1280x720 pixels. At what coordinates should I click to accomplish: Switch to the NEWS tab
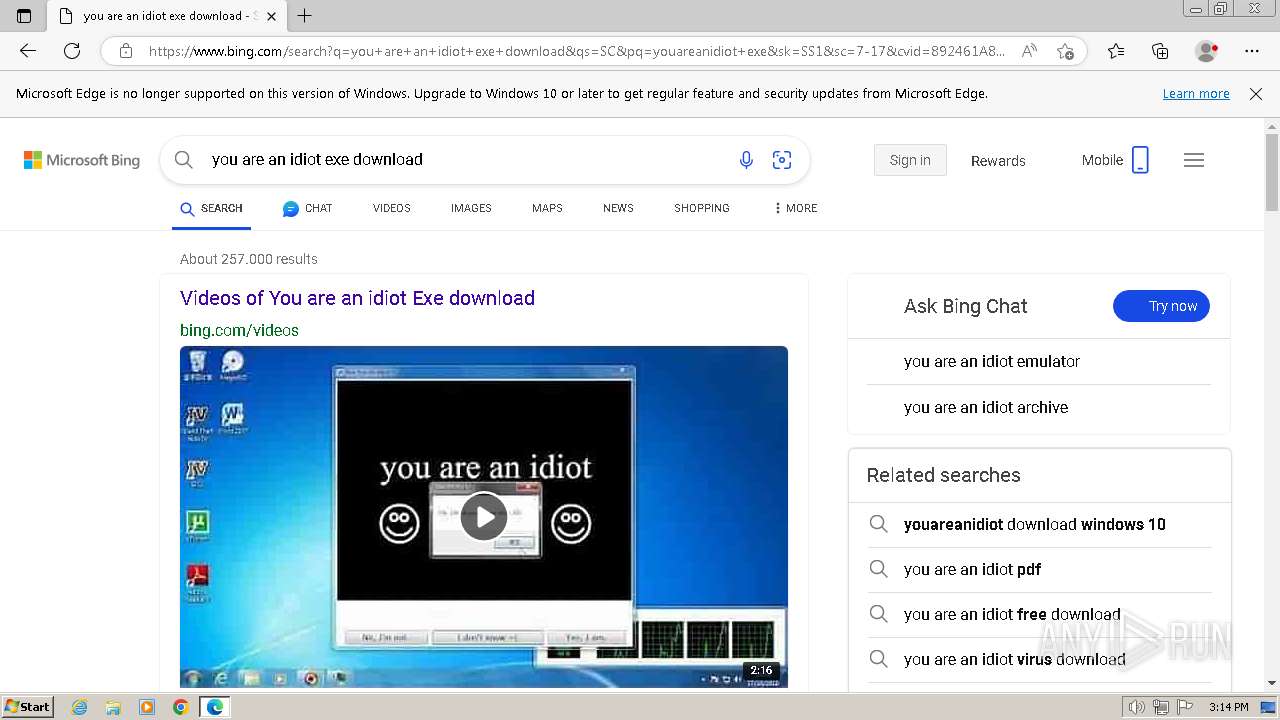click(618, 208)
